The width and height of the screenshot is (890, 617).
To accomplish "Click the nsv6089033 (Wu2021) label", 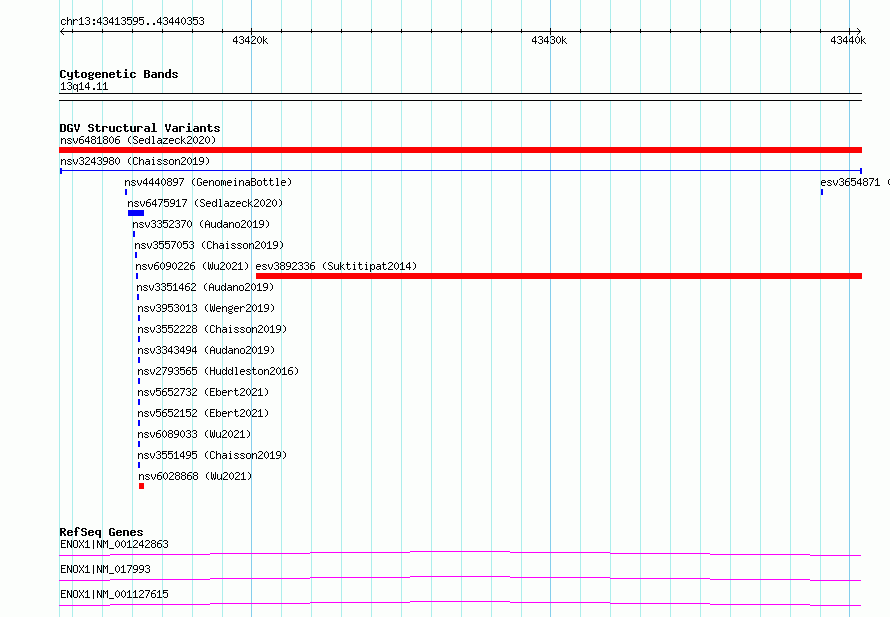I will (x=194, y=434).
